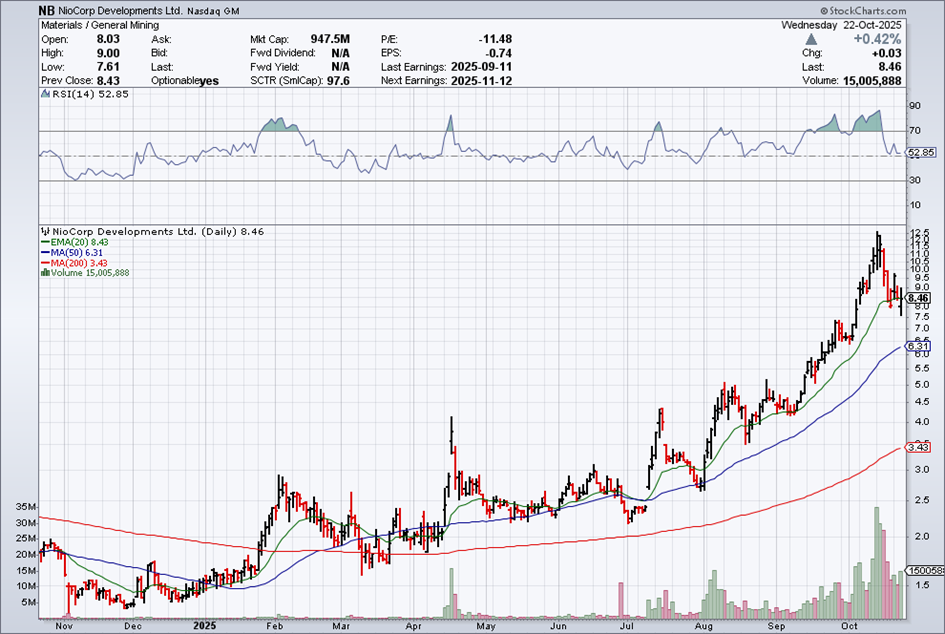Click the Fwd Yield N/A value

point(340,67)
